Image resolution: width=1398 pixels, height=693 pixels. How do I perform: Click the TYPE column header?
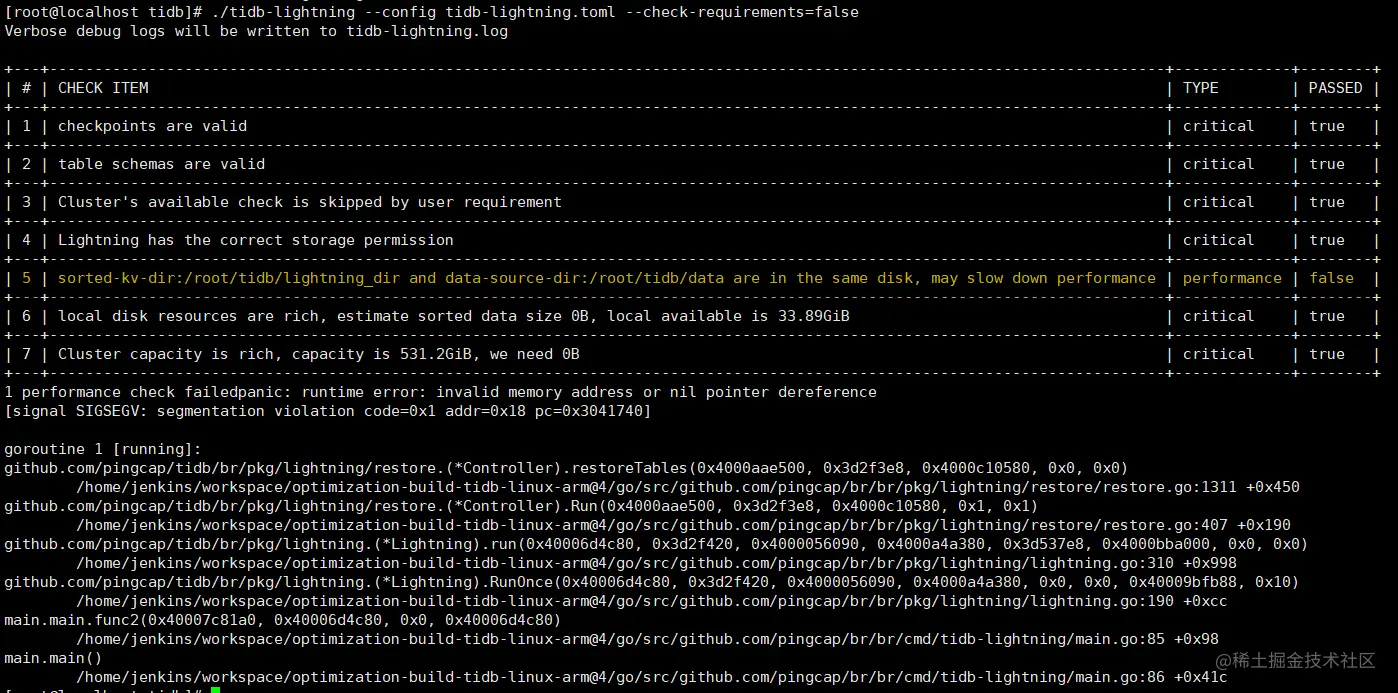pyautogui.click(x=1201, y=88)
